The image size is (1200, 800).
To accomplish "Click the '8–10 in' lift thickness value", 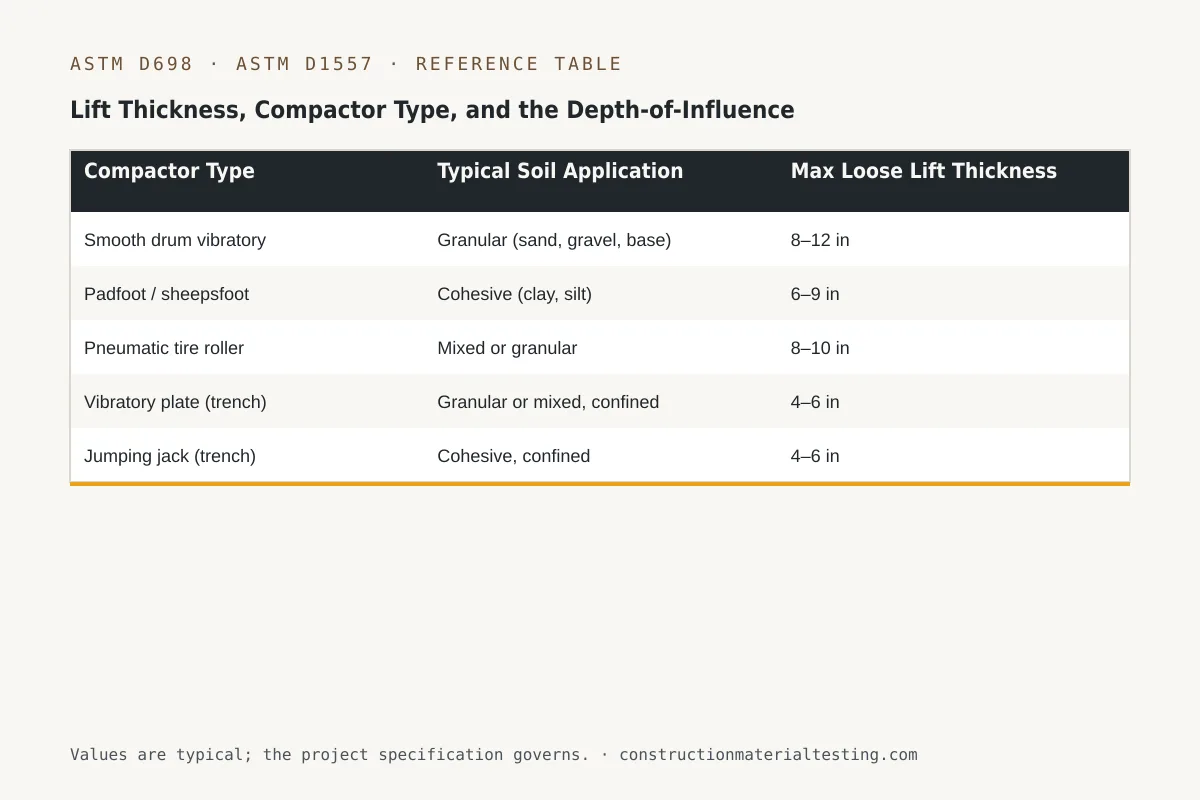I will (820, 348).
